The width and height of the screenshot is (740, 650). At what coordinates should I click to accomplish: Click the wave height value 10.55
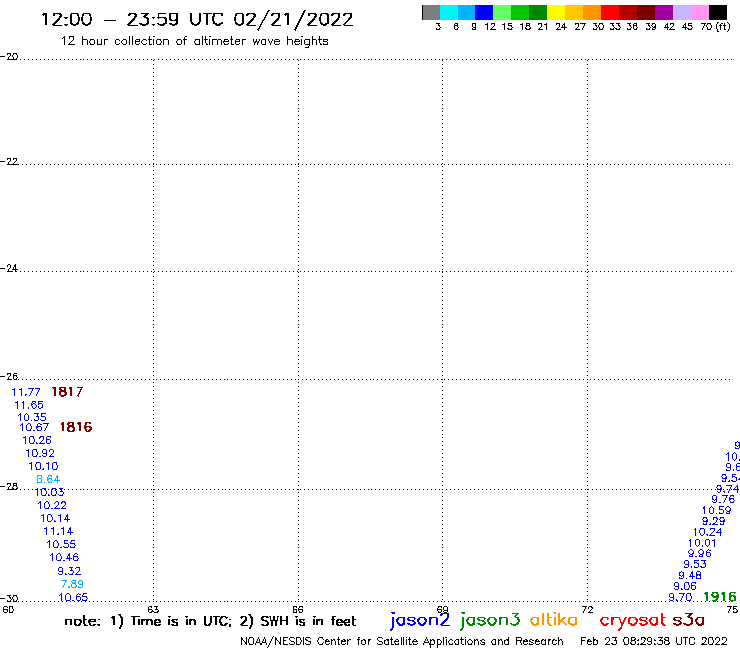point(61,544)
